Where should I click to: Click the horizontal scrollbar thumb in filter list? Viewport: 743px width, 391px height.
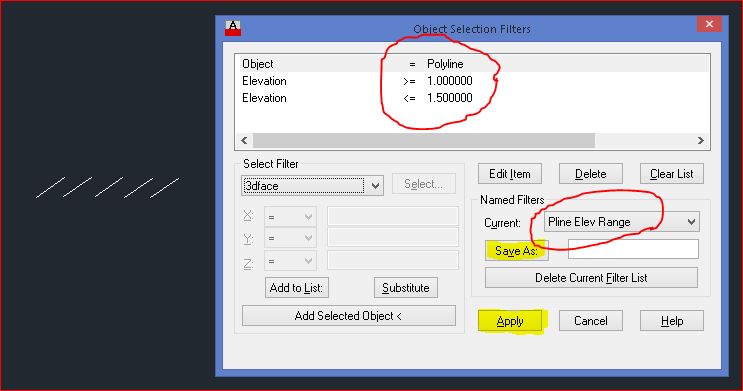click(424, 140)
